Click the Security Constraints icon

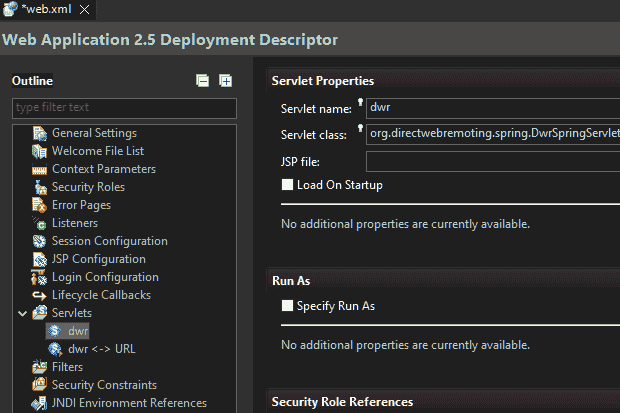pos(40,385)
